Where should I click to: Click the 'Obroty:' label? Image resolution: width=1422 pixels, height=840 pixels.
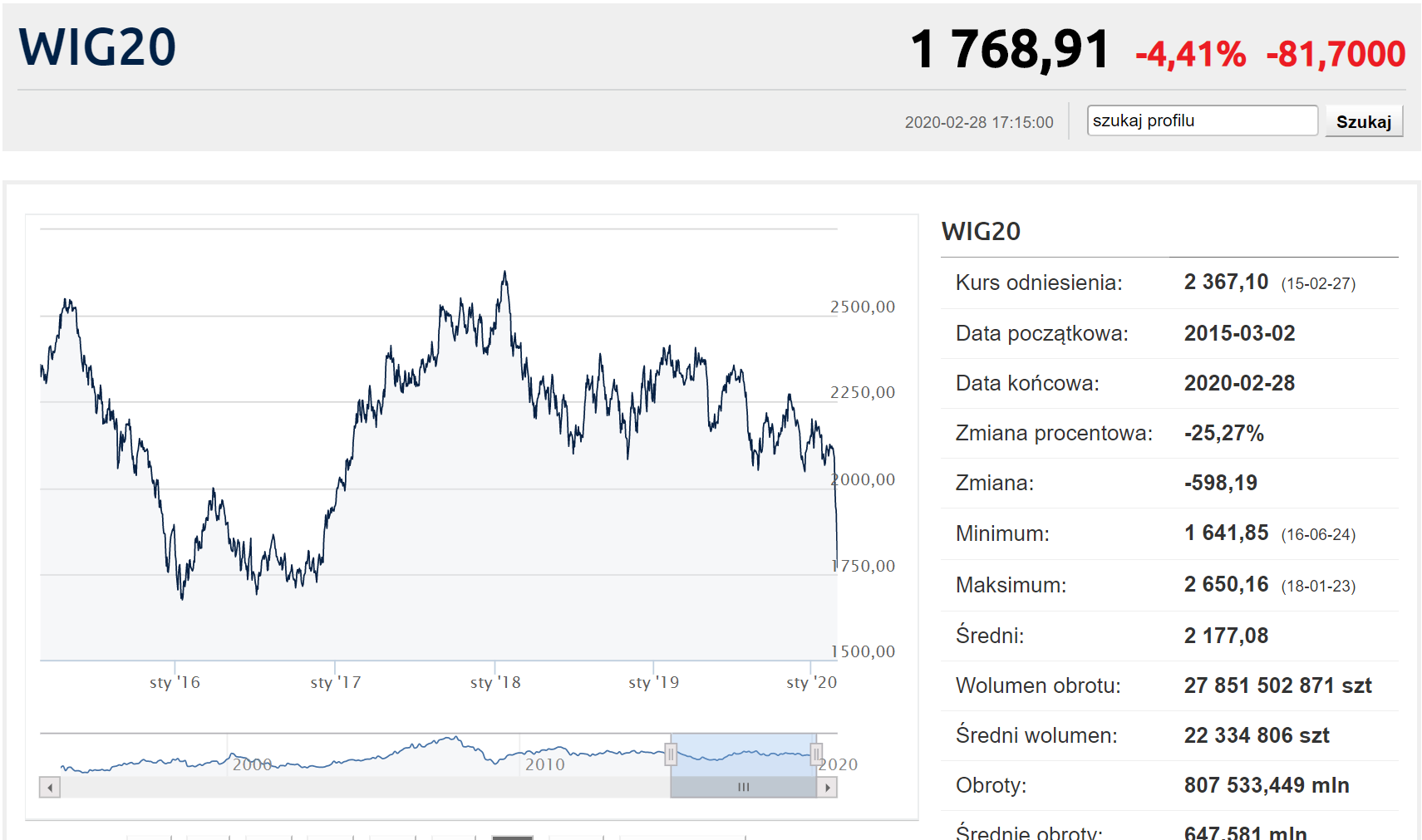(991, 785)
